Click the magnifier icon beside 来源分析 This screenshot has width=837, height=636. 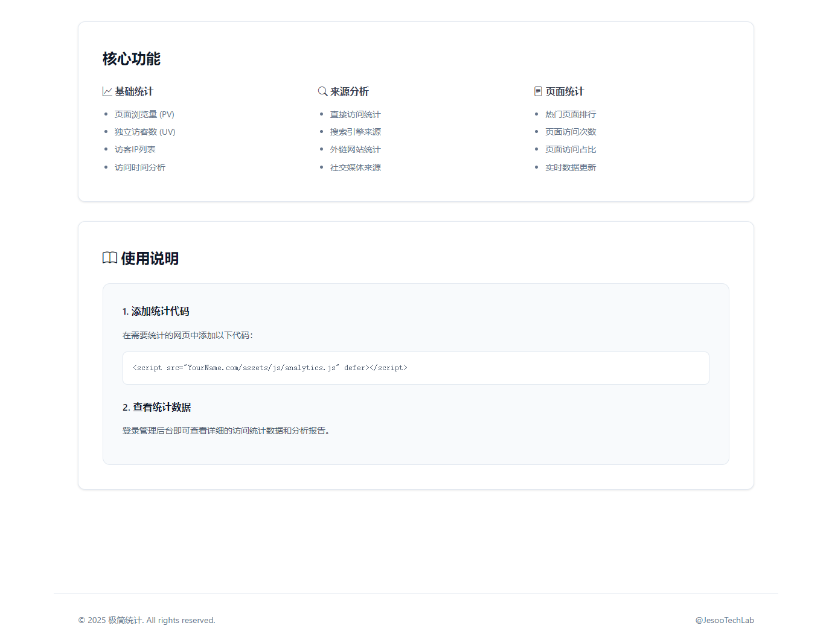tap(322, 91)
